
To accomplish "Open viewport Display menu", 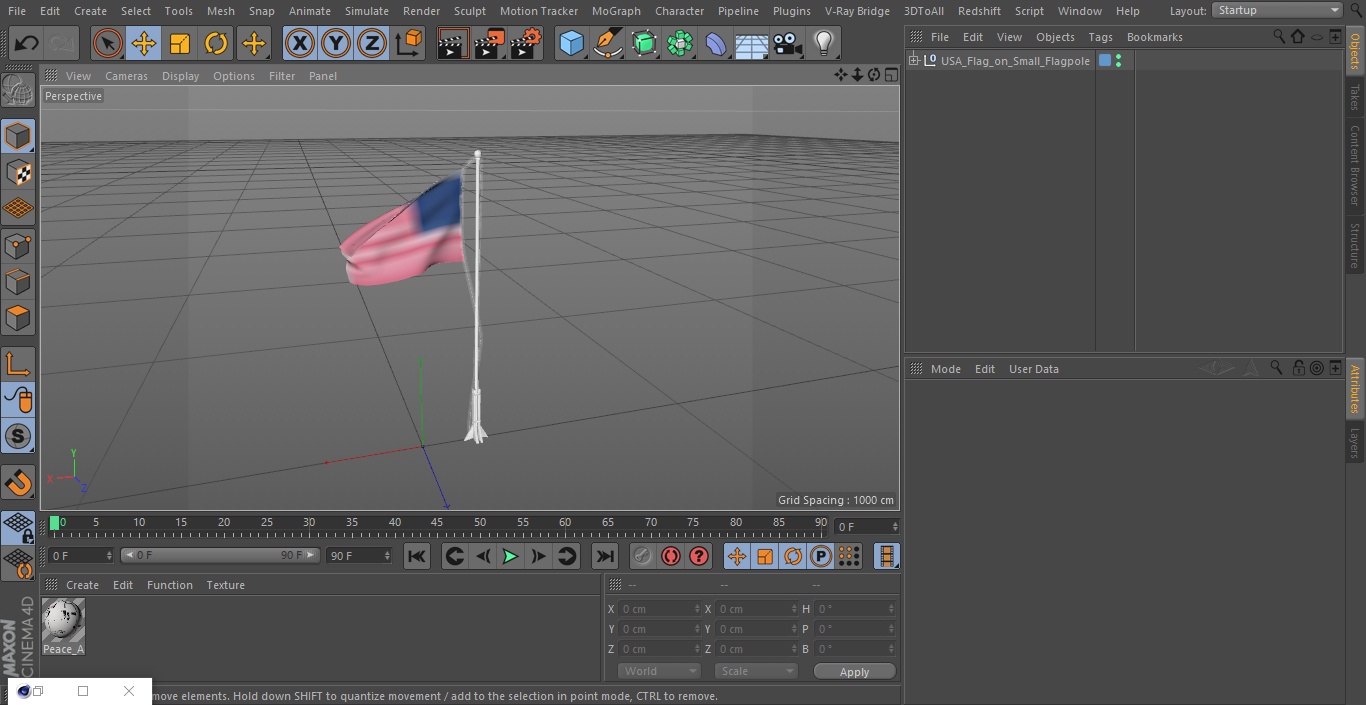I will 180,76.
